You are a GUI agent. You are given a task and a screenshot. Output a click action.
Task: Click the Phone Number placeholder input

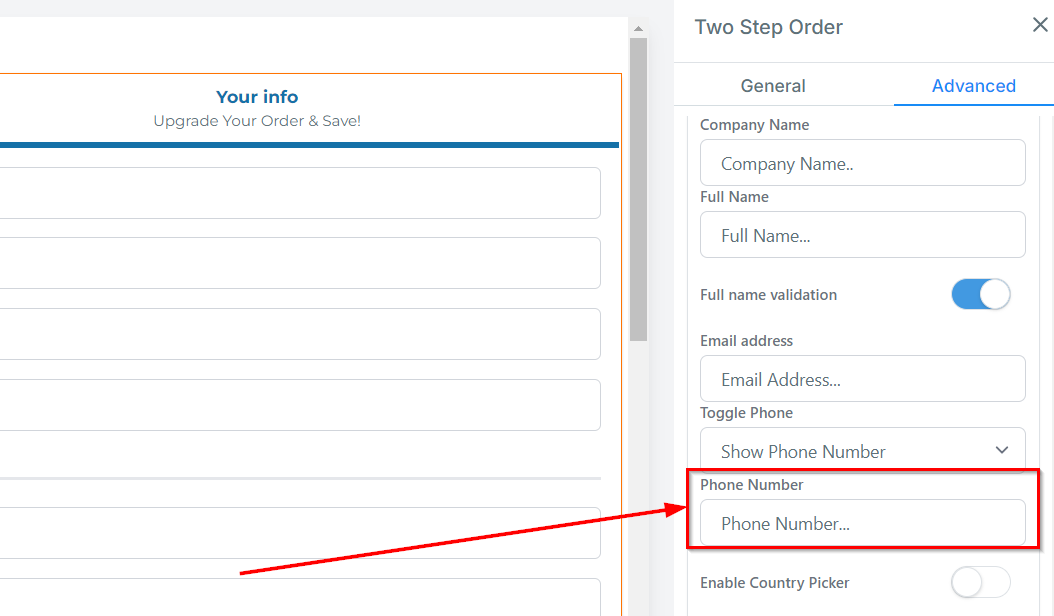862,523
